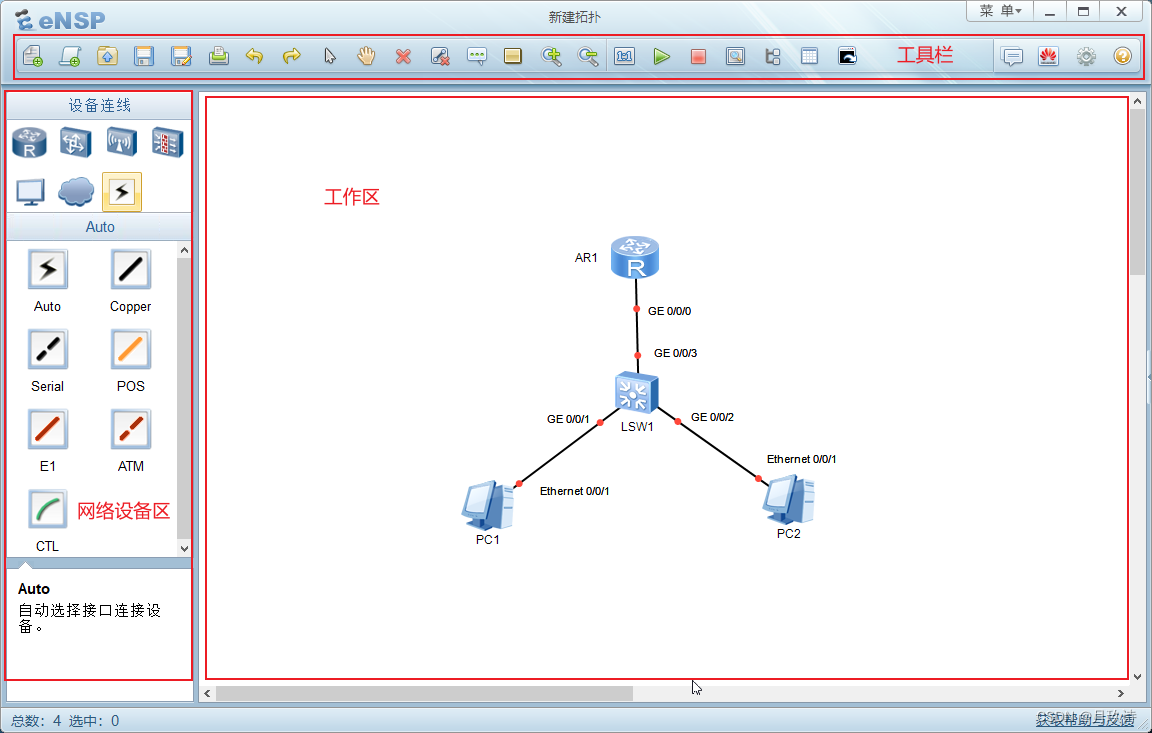The height and width of the screenshot is (733, 1152).
Task: Stop devices with red stop button
Action: click(698, 56)
